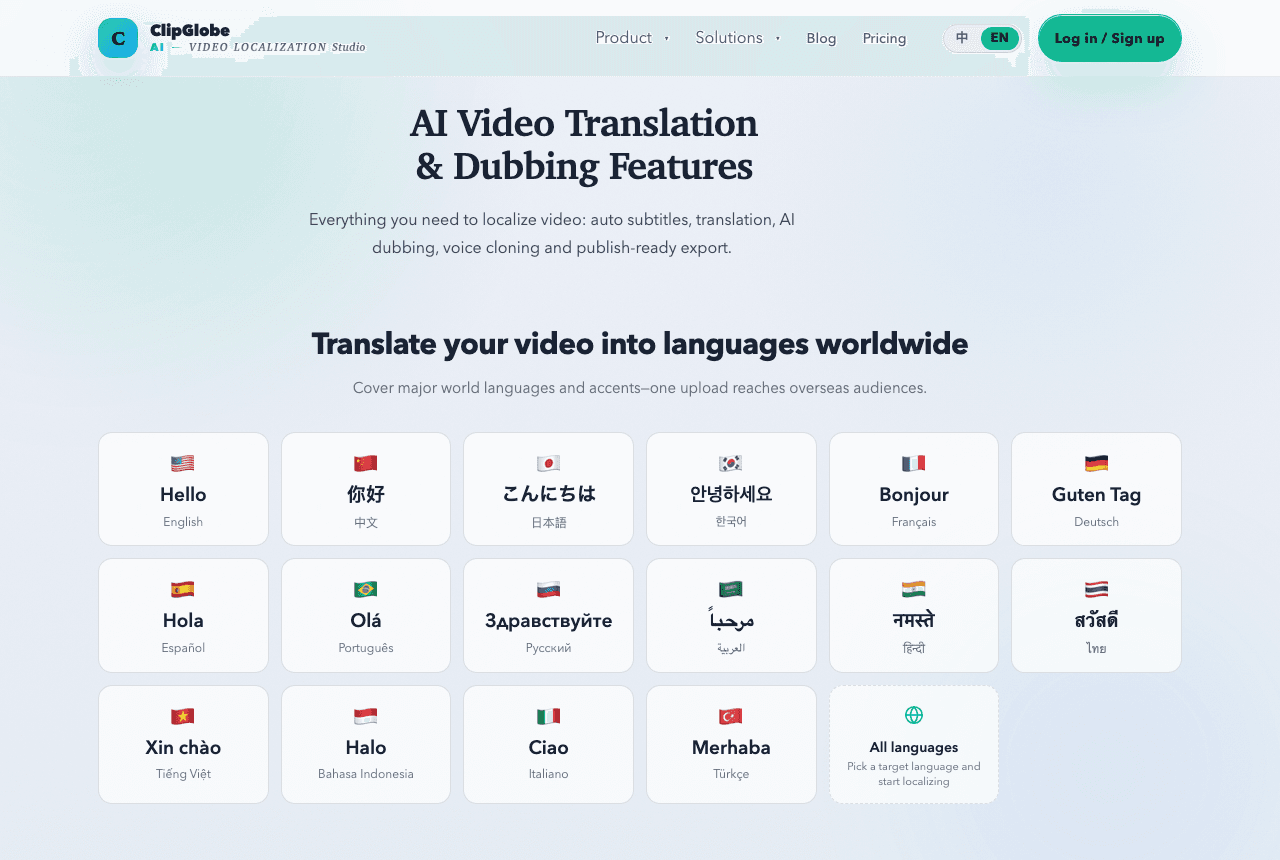Click the Log in / Sign up button
1280x860 pixels.
point(1110,38)
